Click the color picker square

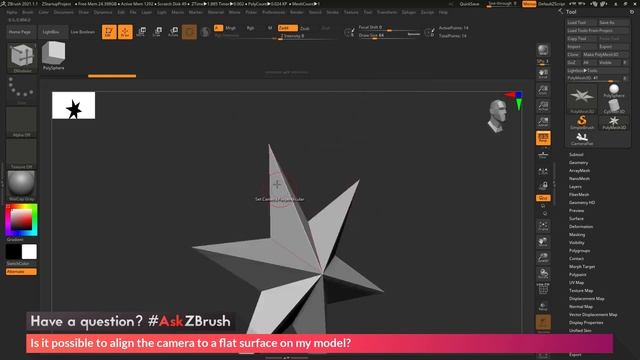pyautogui.click(x=21, y=220)
